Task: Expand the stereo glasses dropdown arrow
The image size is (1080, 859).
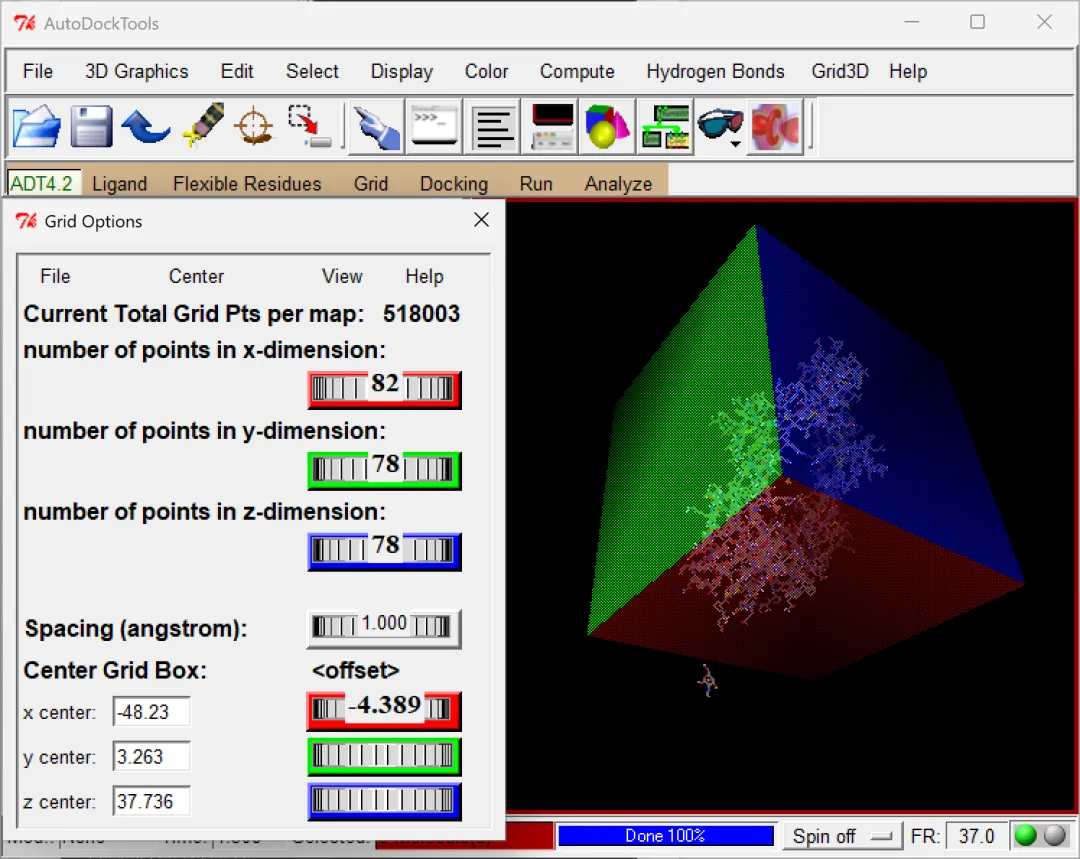Action: click(736, 144)
